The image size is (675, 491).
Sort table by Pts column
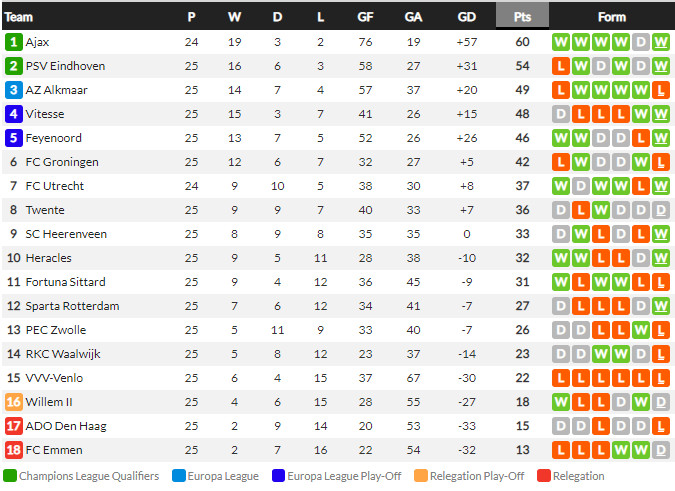[x=522, y=16]
